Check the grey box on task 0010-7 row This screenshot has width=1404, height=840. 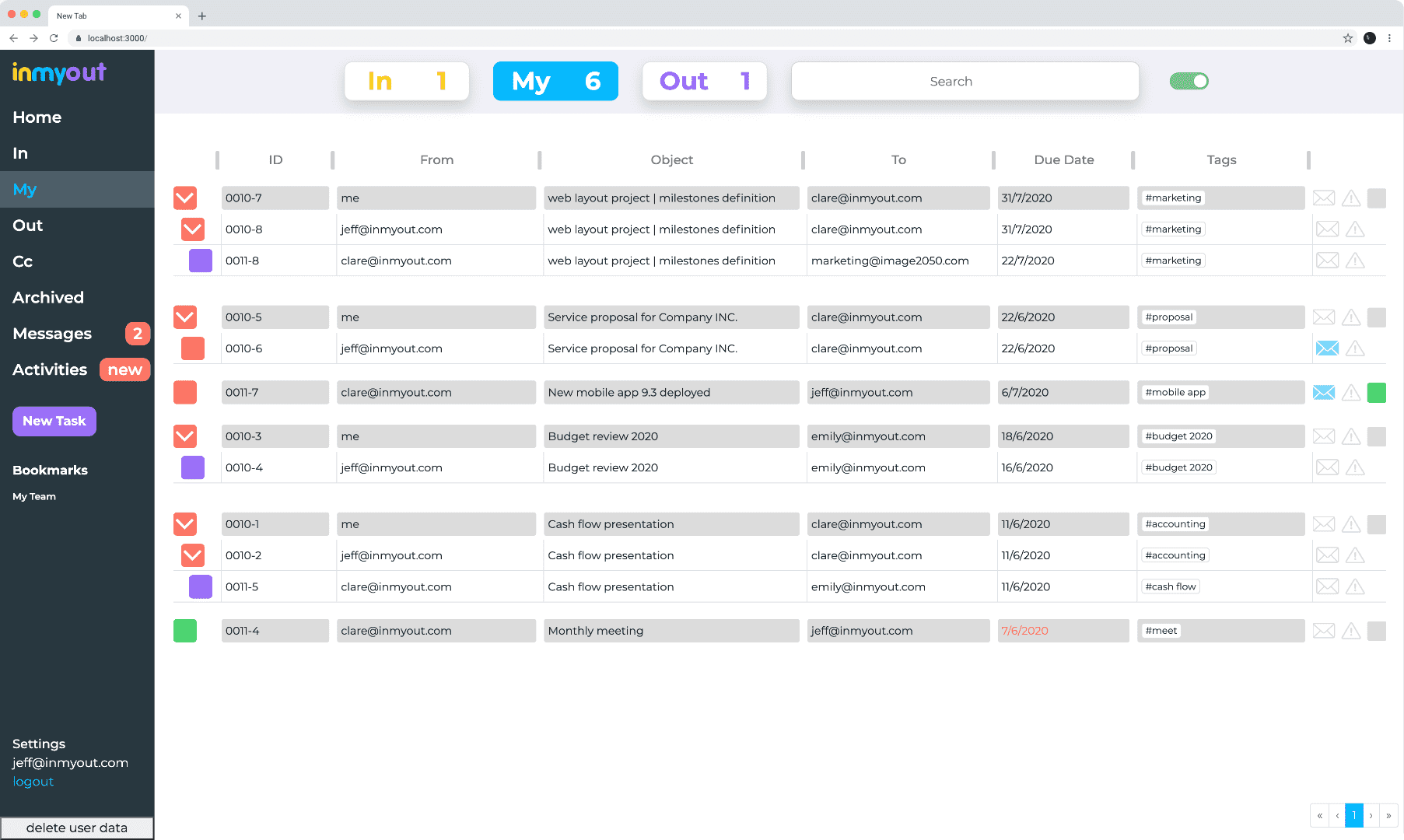pyautogui.click(x=1376, y=198)
